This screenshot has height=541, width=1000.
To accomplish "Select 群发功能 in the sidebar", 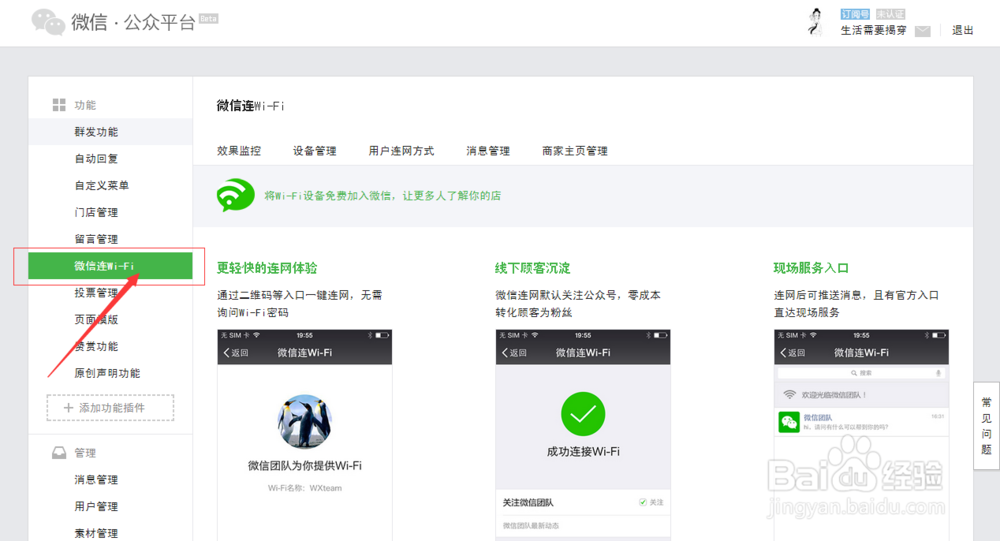I will (x=110, y=131).
